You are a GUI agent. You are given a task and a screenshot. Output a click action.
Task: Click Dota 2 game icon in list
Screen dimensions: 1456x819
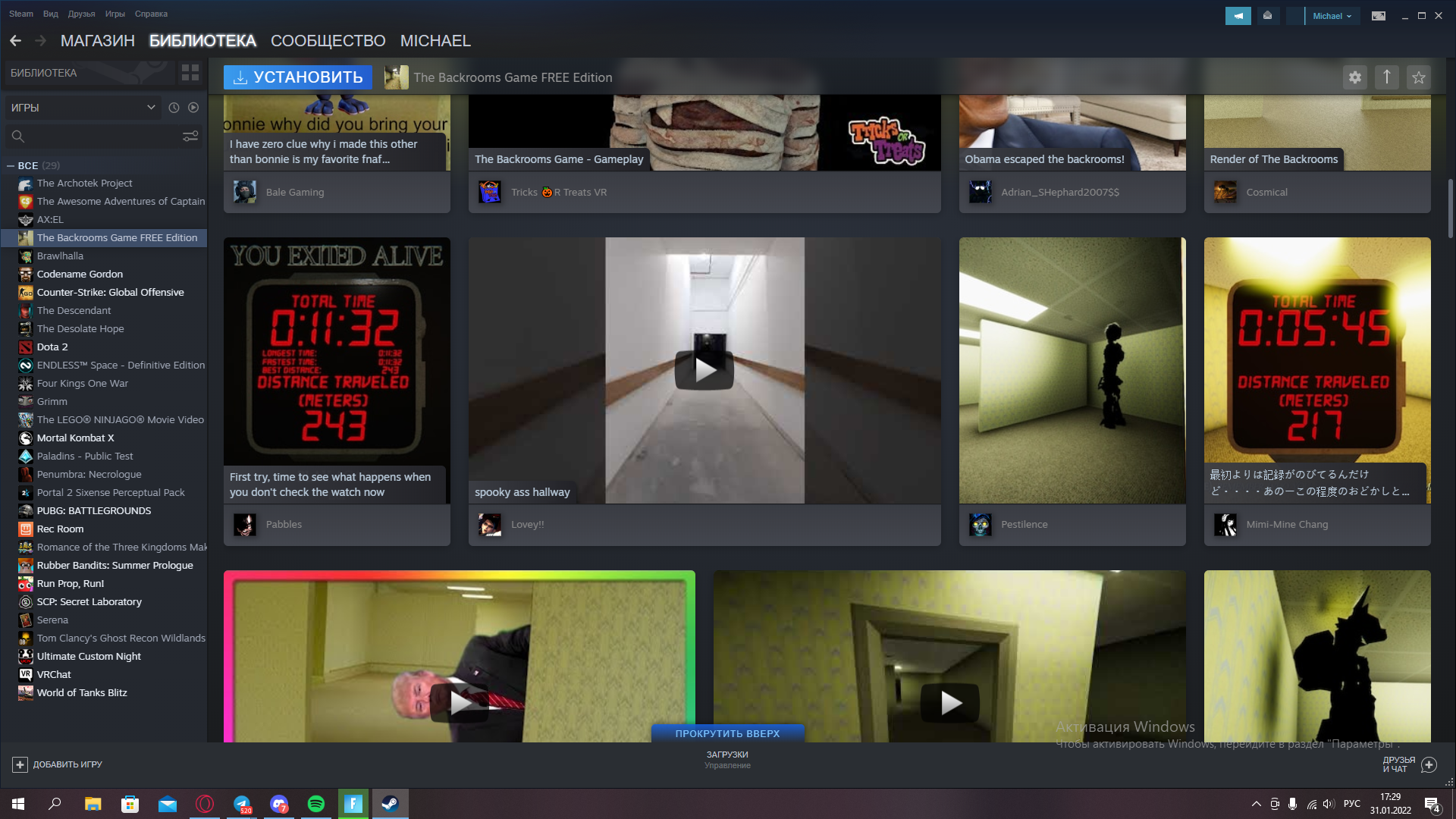coord(26,347)
